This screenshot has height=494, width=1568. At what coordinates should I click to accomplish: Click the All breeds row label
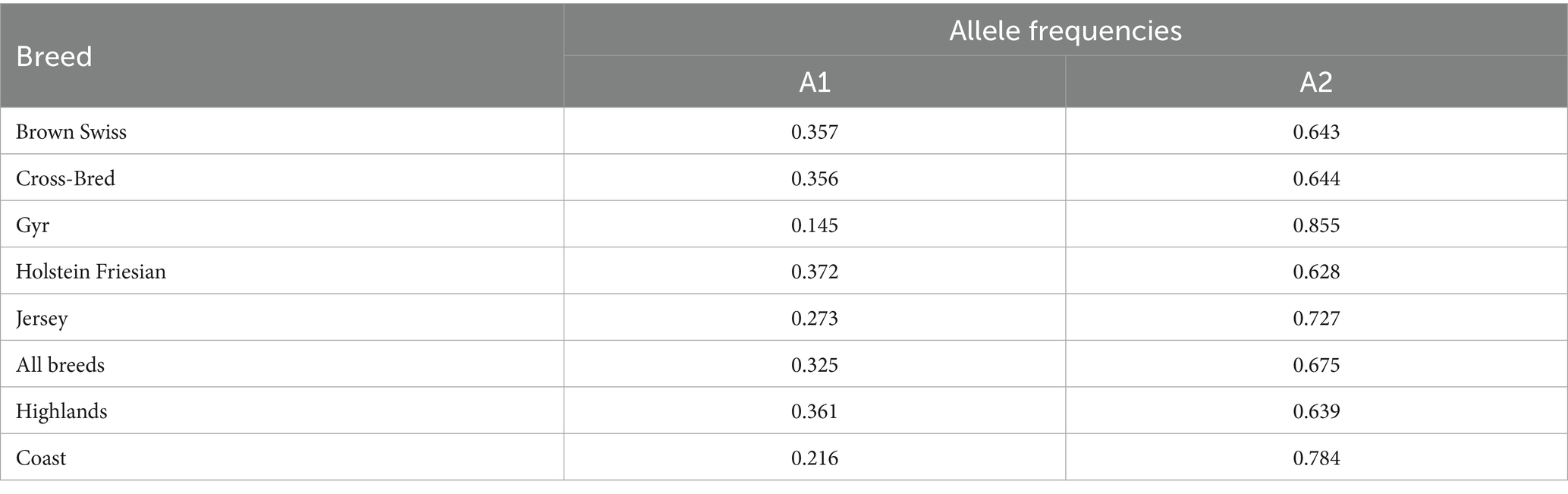pos(60,365)
